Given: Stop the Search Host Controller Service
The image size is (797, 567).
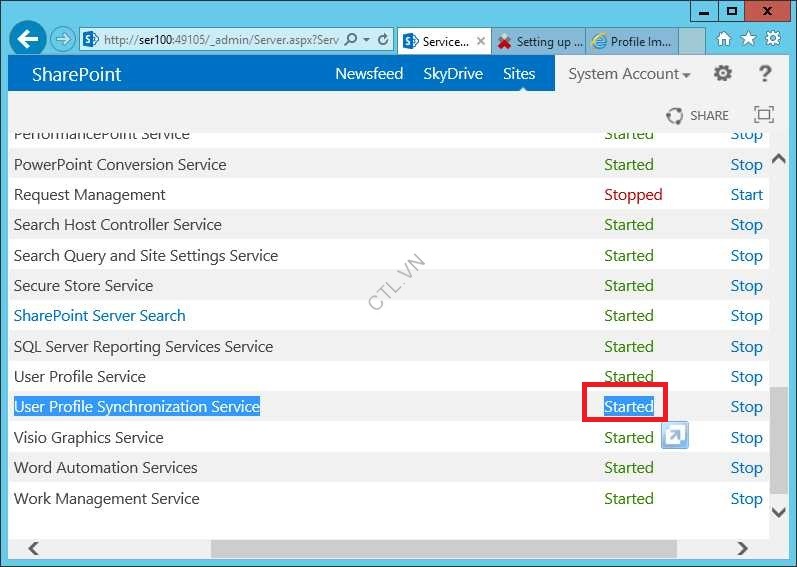Looking at the screenshot, I should point(746,225).
